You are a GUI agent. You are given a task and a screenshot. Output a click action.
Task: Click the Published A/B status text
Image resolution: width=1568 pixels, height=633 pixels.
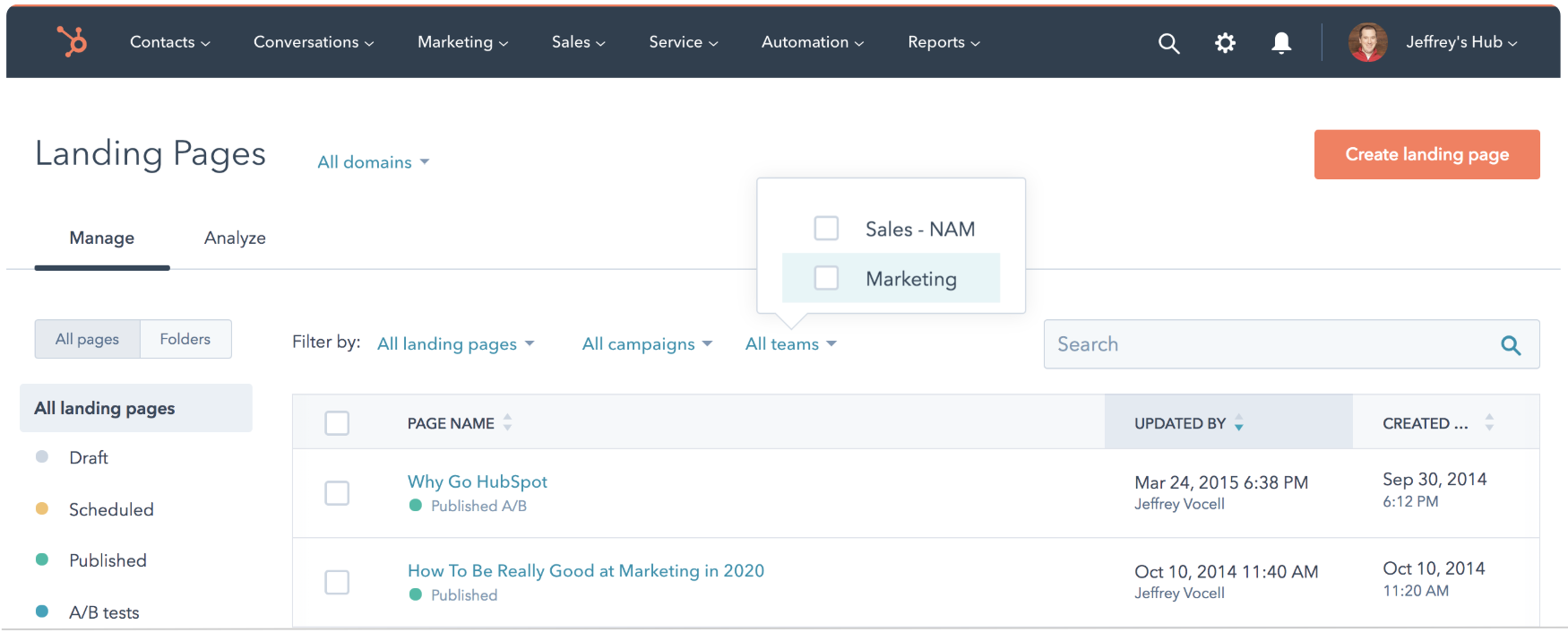478,506
